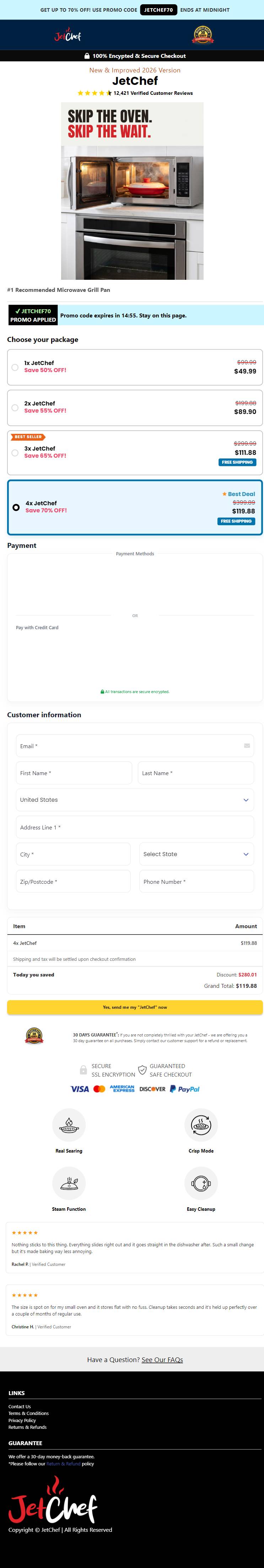Open the See Our FAQs link
264x1568 pixels.
point(162,1359)
